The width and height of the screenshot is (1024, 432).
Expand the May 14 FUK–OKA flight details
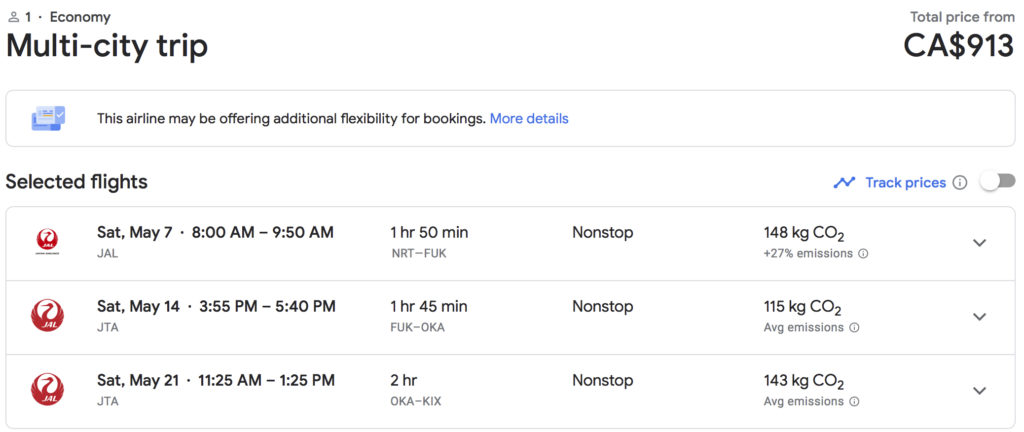tap(979, 317)
